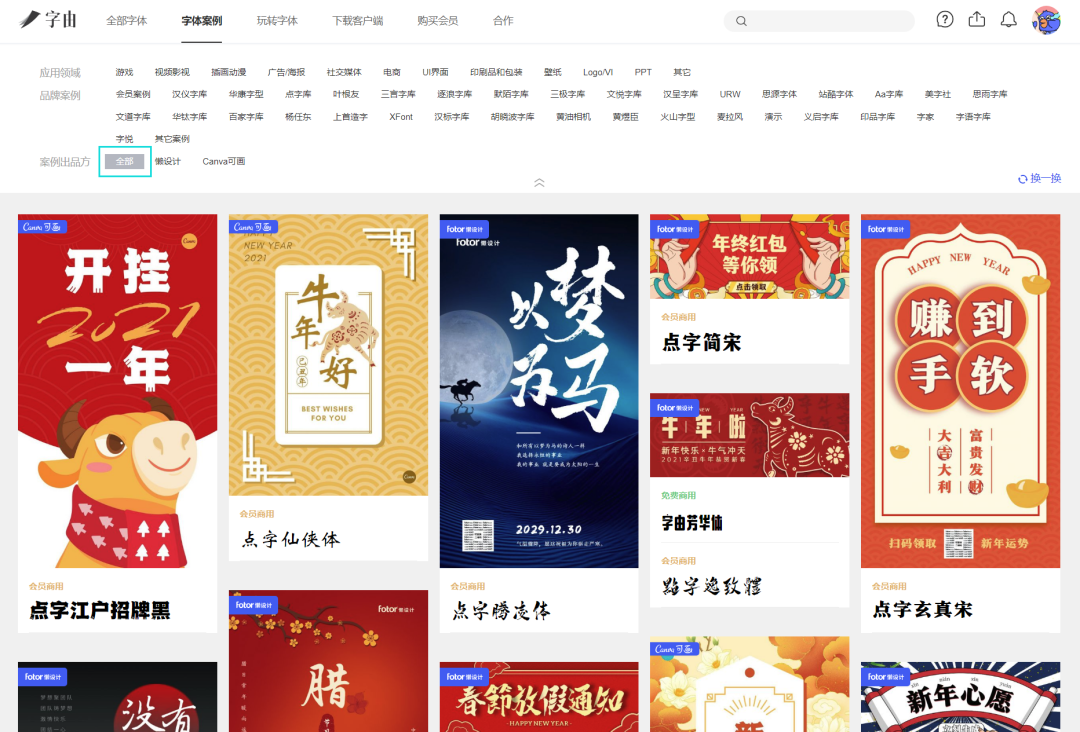This screenshot has height=732, width=1080.
Task: Open 下载客户端 in the navigation
Action: pyautogui.click(x=358, y=21)
